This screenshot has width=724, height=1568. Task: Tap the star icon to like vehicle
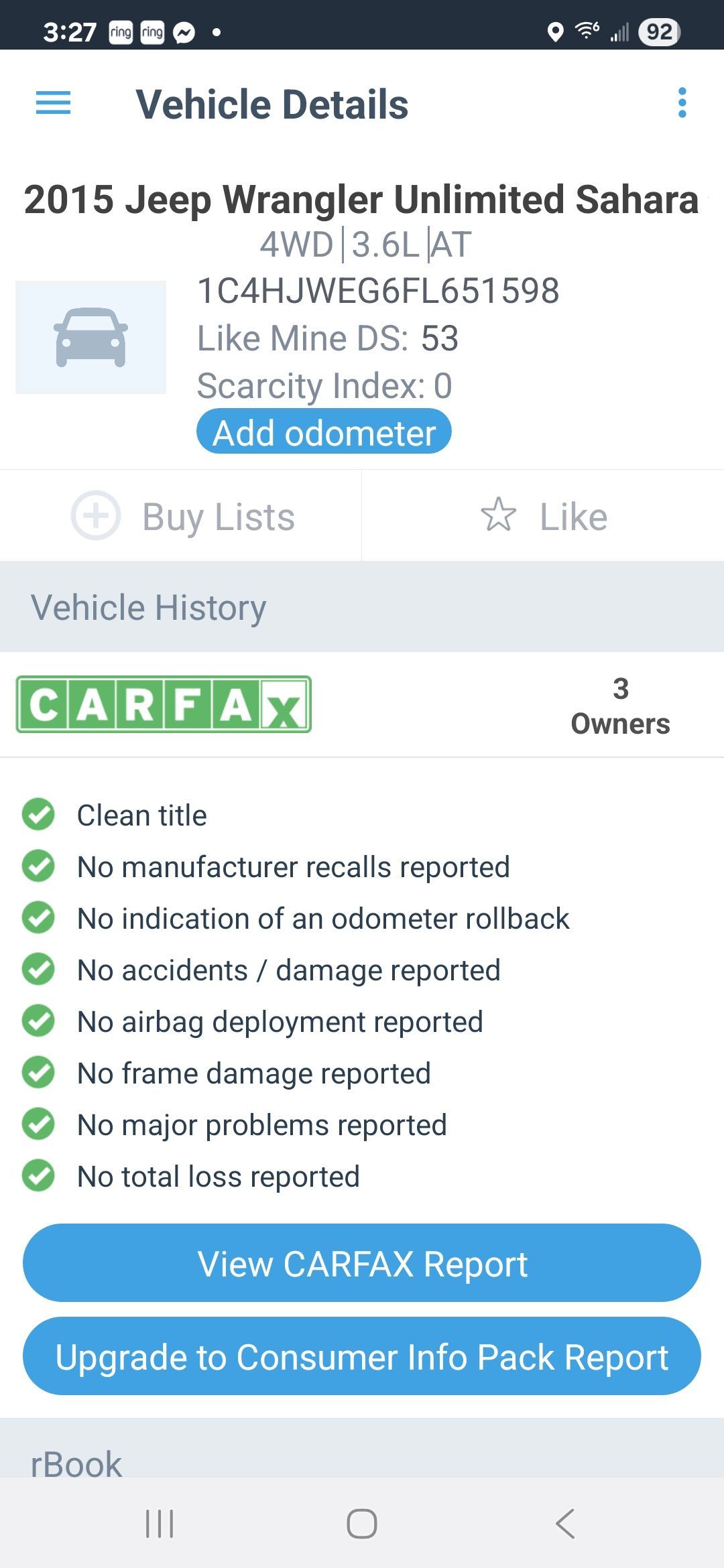499,515
